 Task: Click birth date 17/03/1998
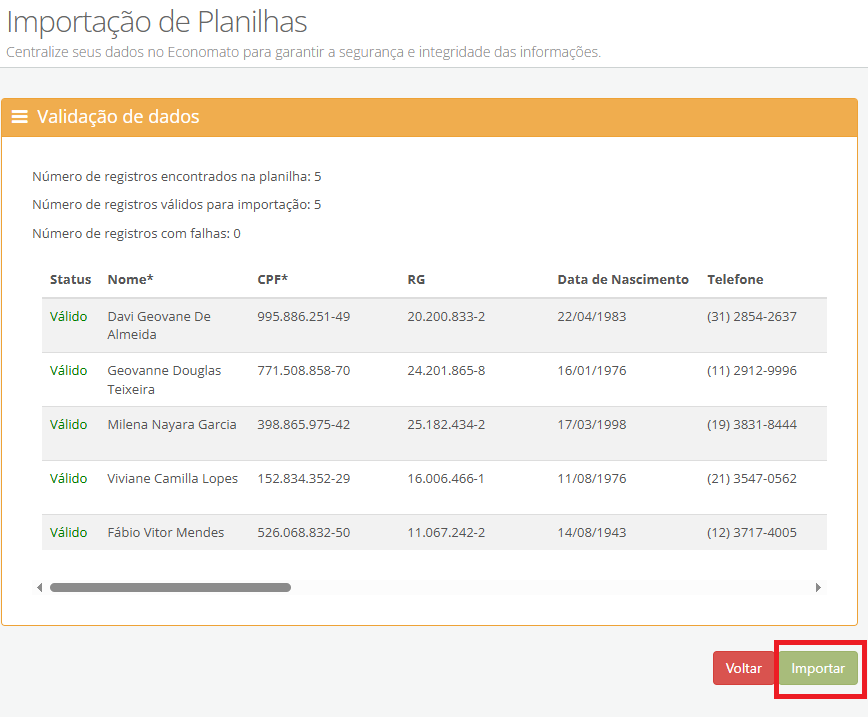[x=592, y=425]
